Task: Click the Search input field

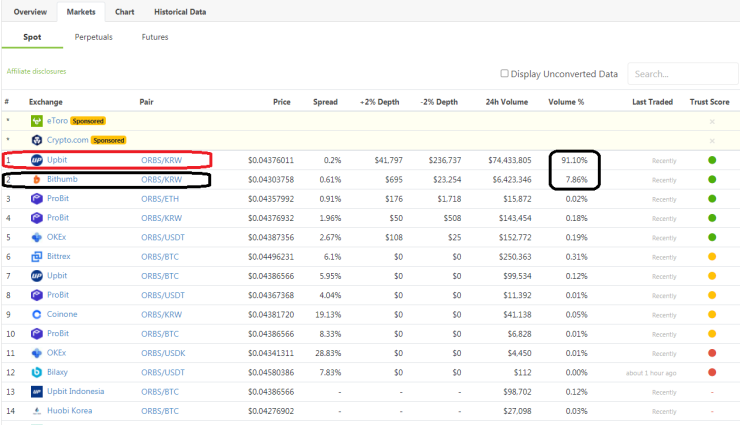Action: [x=682, y=74]
